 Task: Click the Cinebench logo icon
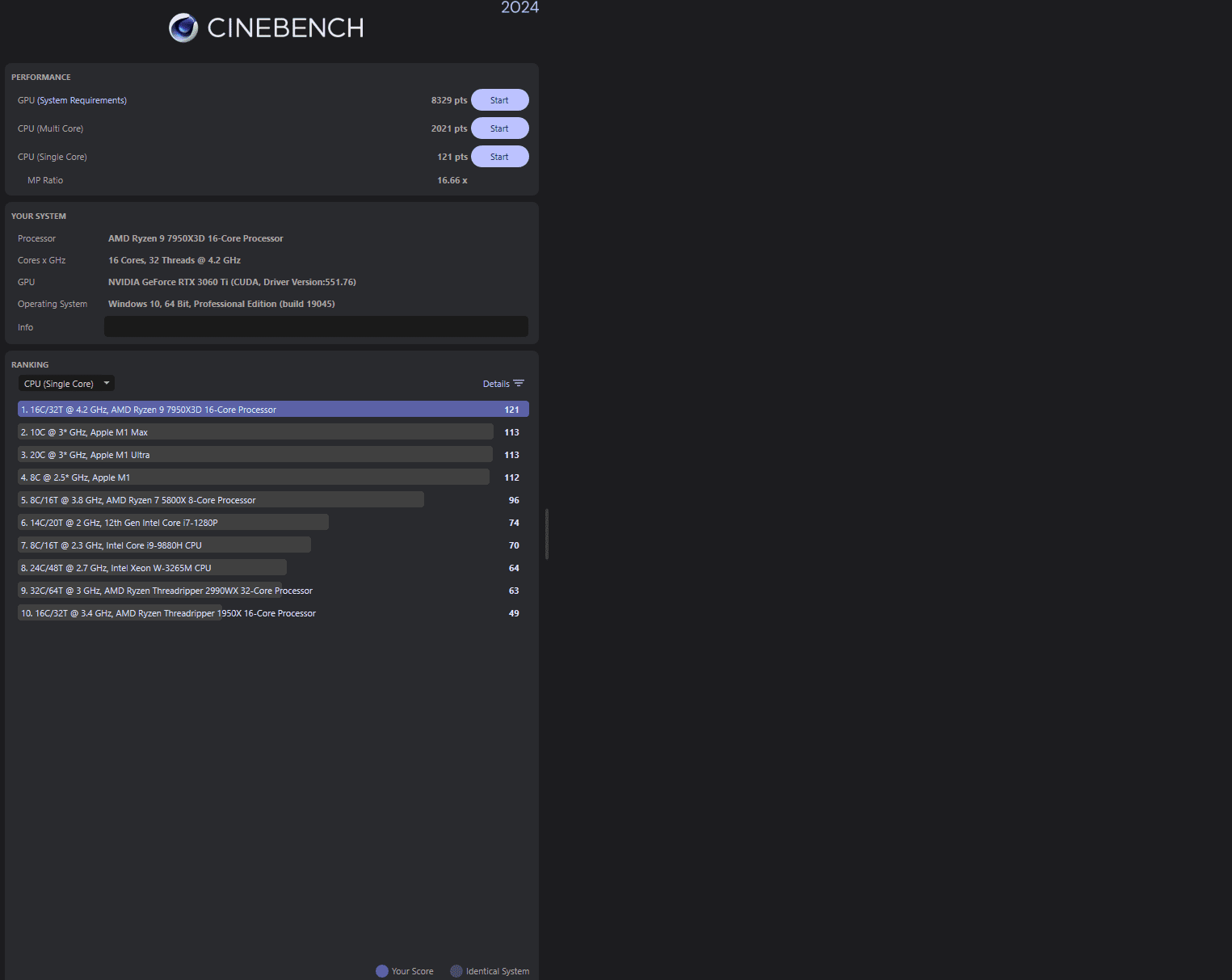[x=183, y=27]
